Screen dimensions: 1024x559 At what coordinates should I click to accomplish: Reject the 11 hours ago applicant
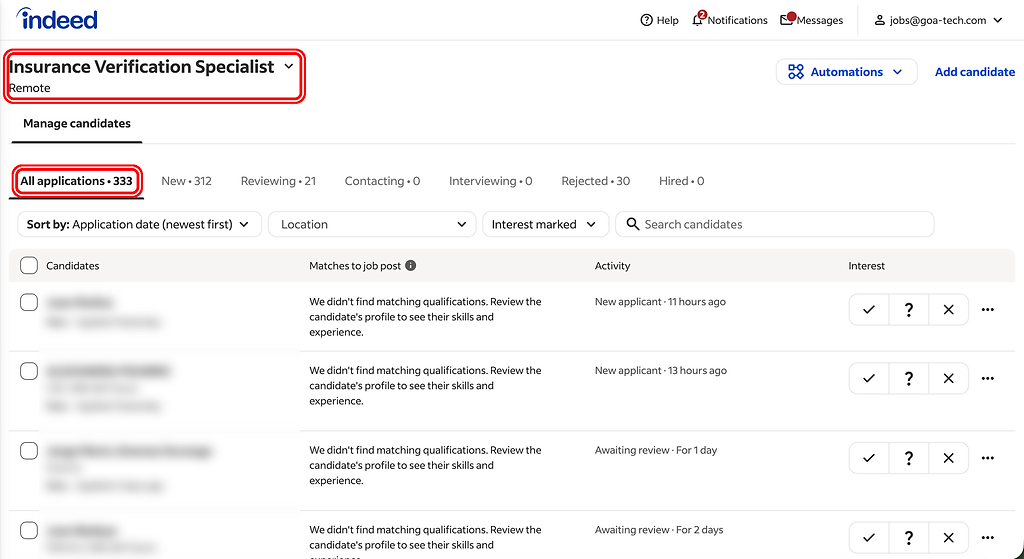click(x=948, y=310)
